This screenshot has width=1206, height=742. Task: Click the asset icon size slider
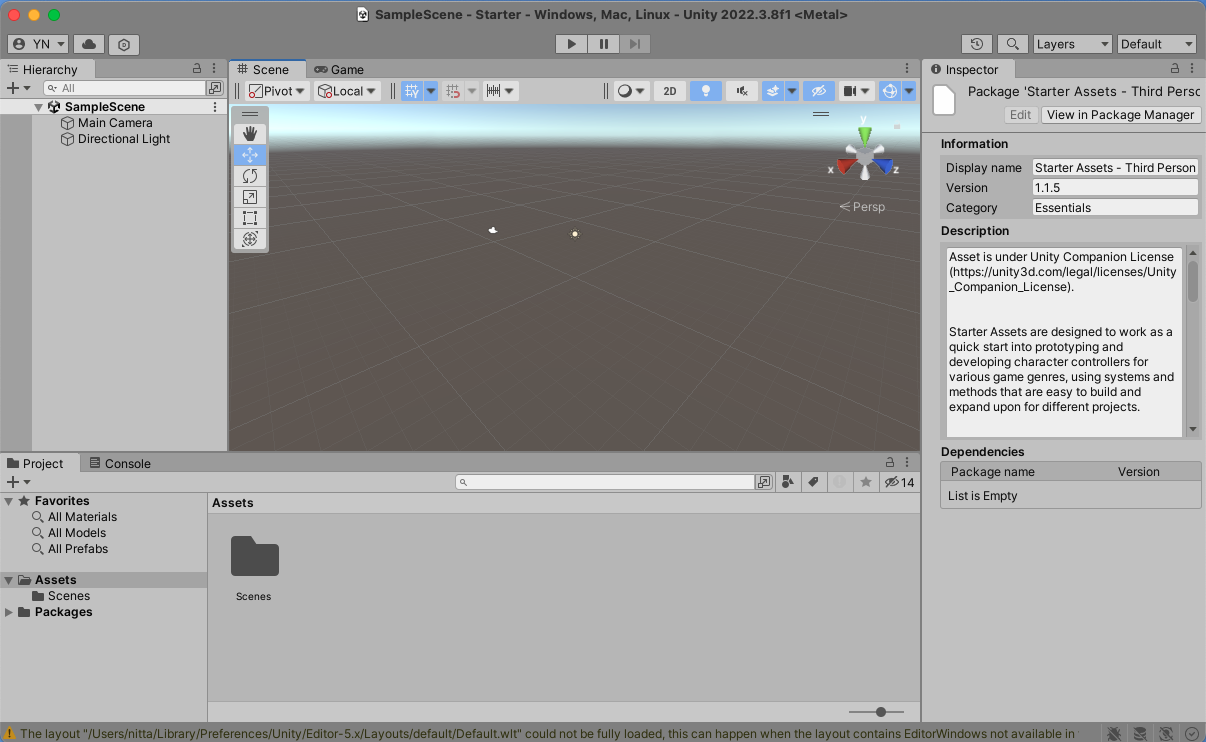(880, 712)
